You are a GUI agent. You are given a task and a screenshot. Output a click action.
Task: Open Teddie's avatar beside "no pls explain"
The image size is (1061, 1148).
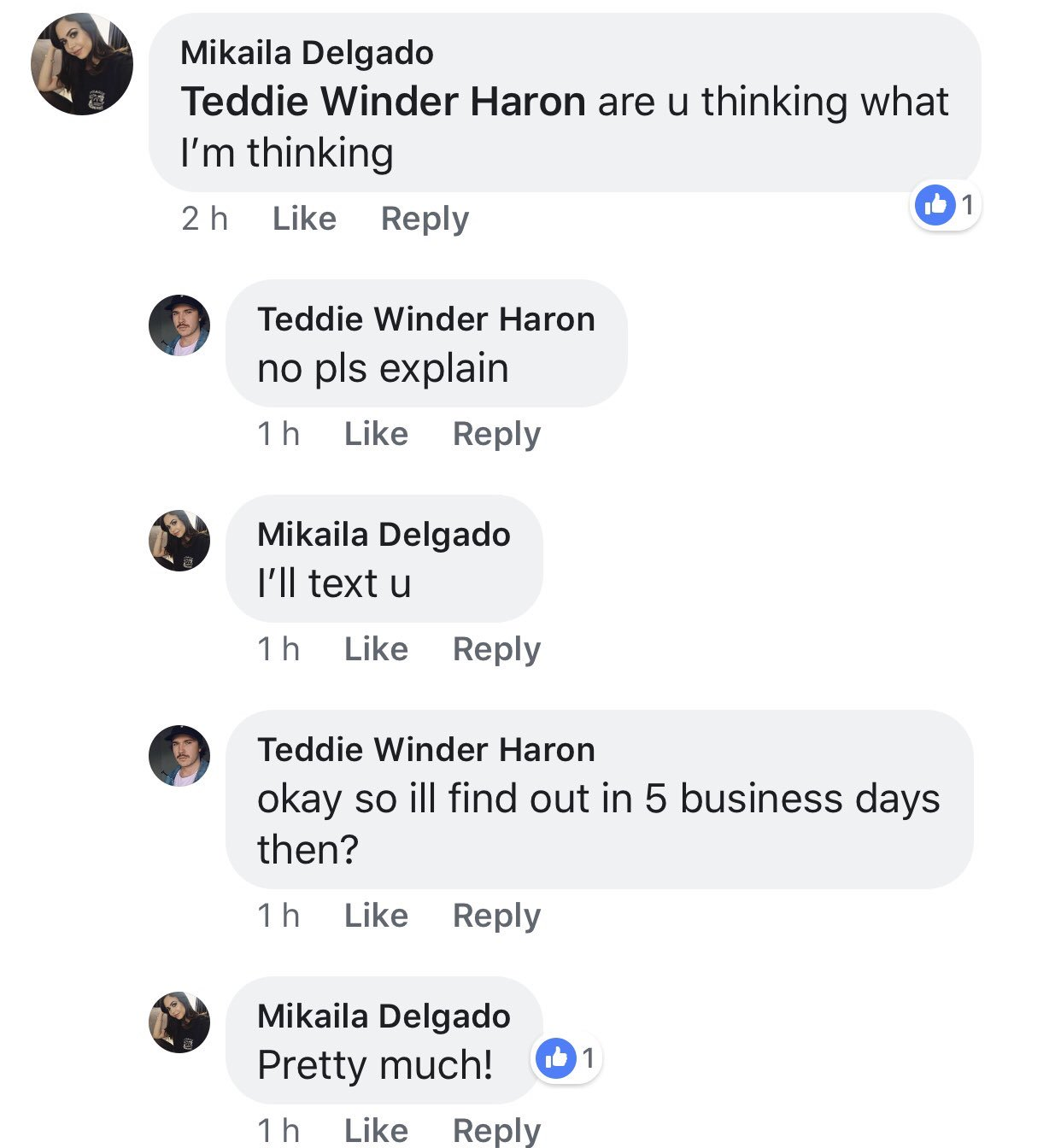pos(179,325)
